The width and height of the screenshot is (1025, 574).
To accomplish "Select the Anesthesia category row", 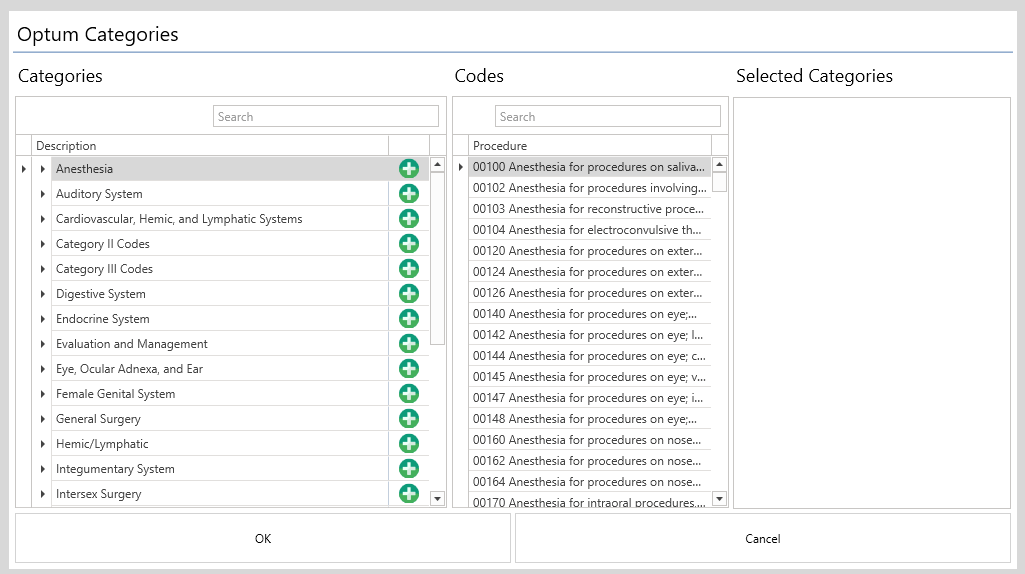I will 220,169.
